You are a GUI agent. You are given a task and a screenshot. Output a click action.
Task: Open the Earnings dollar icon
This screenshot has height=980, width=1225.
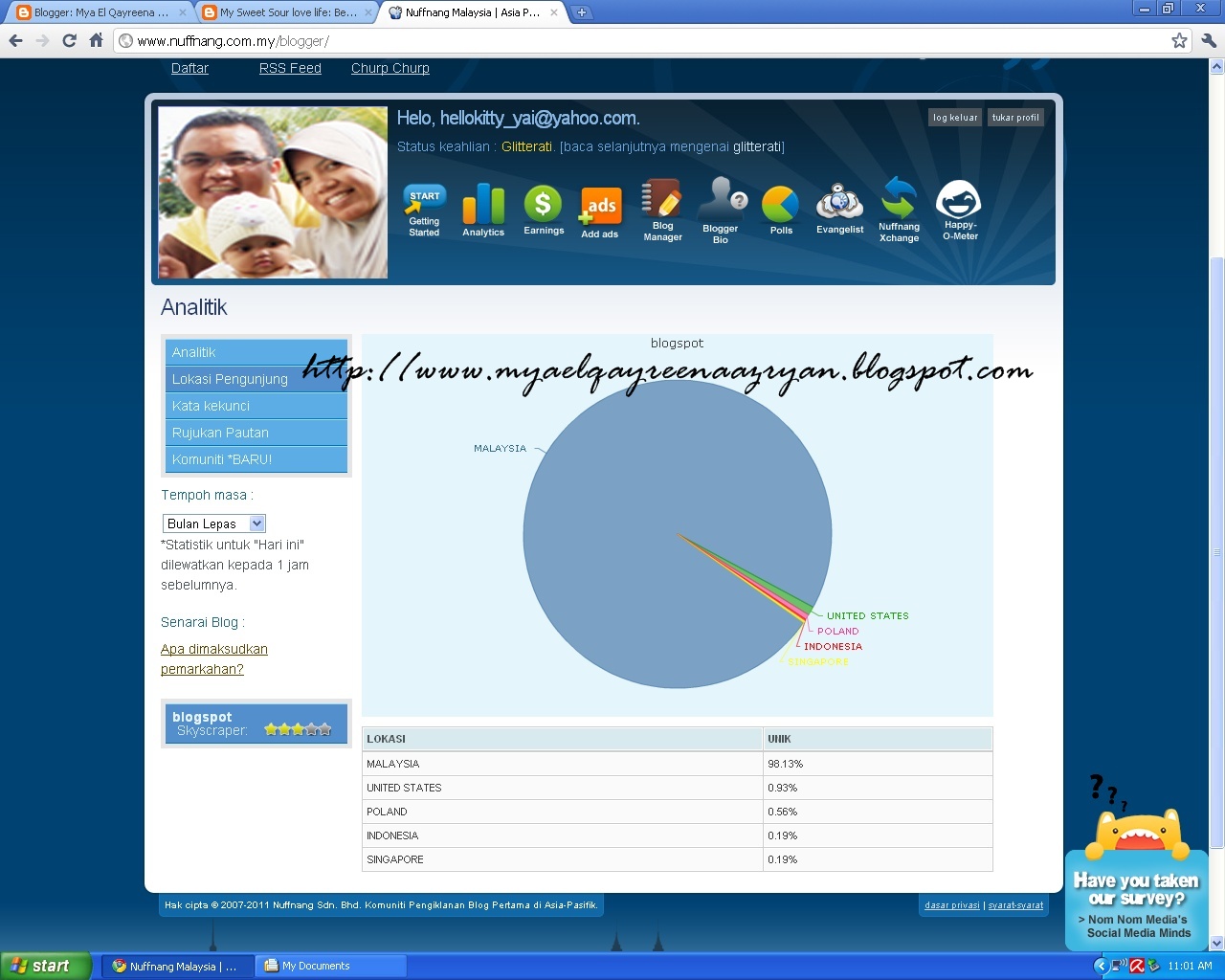[x=544, y=210]
